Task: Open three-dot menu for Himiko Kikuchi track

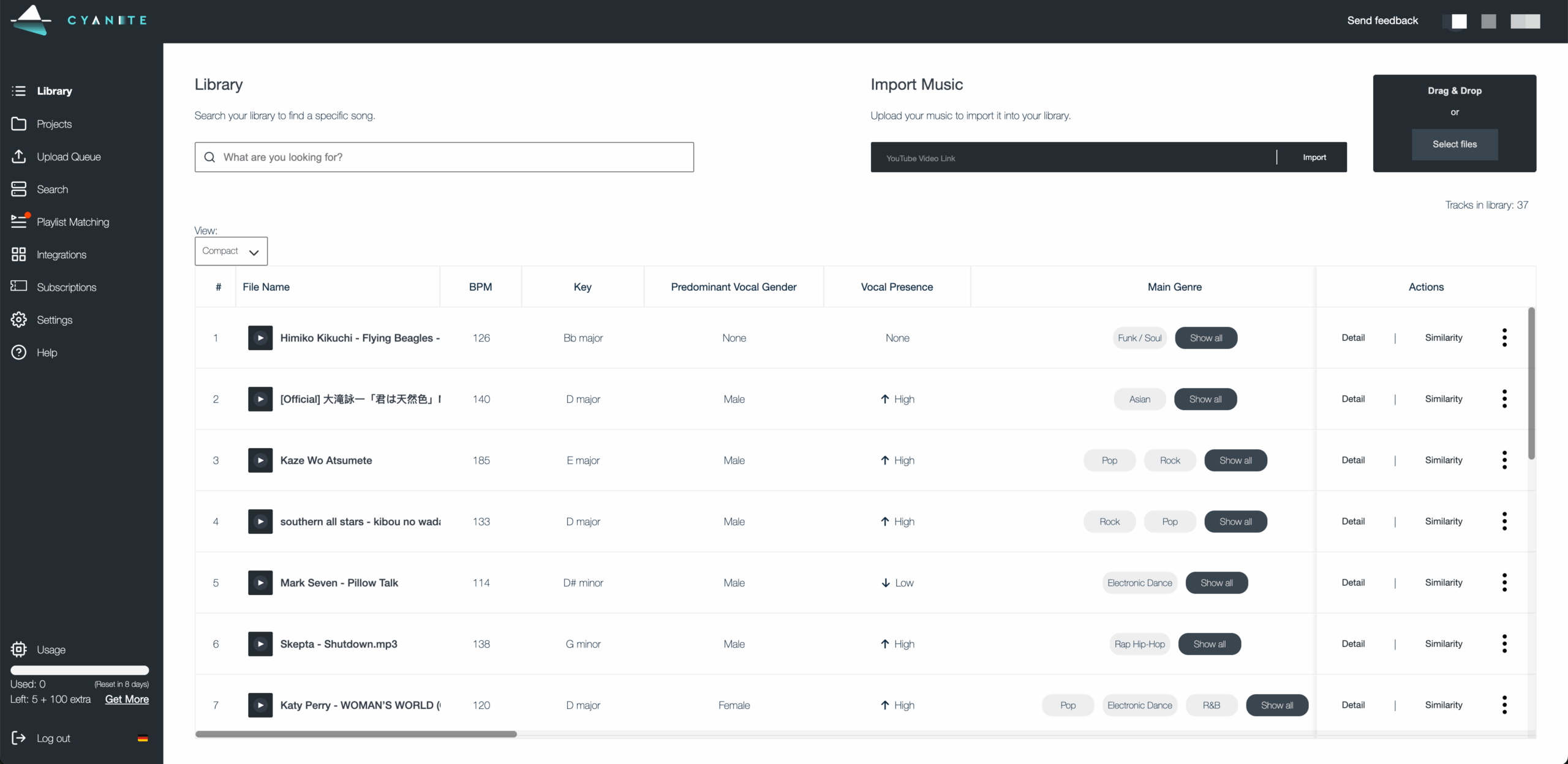Action: click(1504, 338)
